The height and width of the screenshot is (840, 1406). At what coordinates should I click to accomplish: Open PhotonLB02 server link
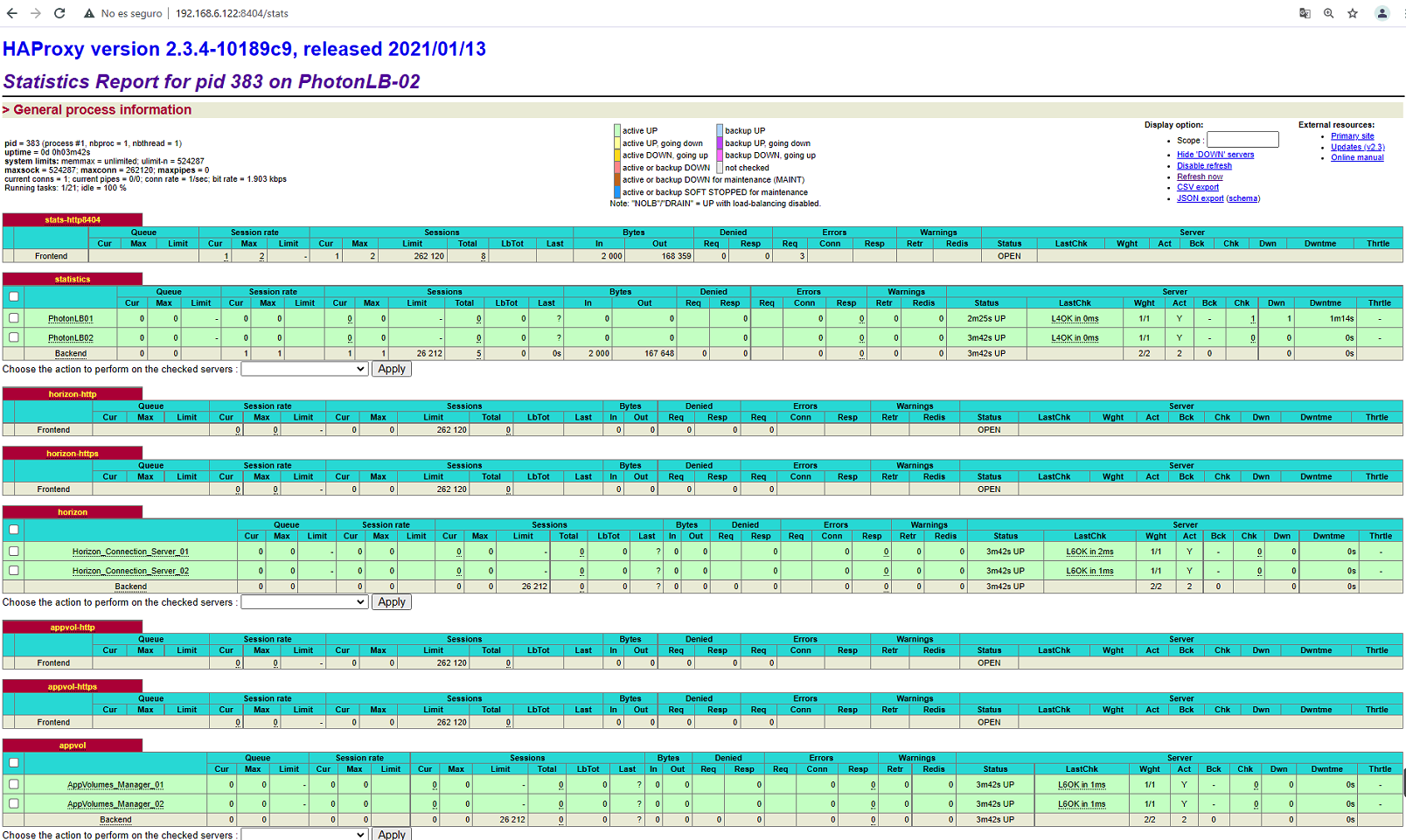[71, 338]
